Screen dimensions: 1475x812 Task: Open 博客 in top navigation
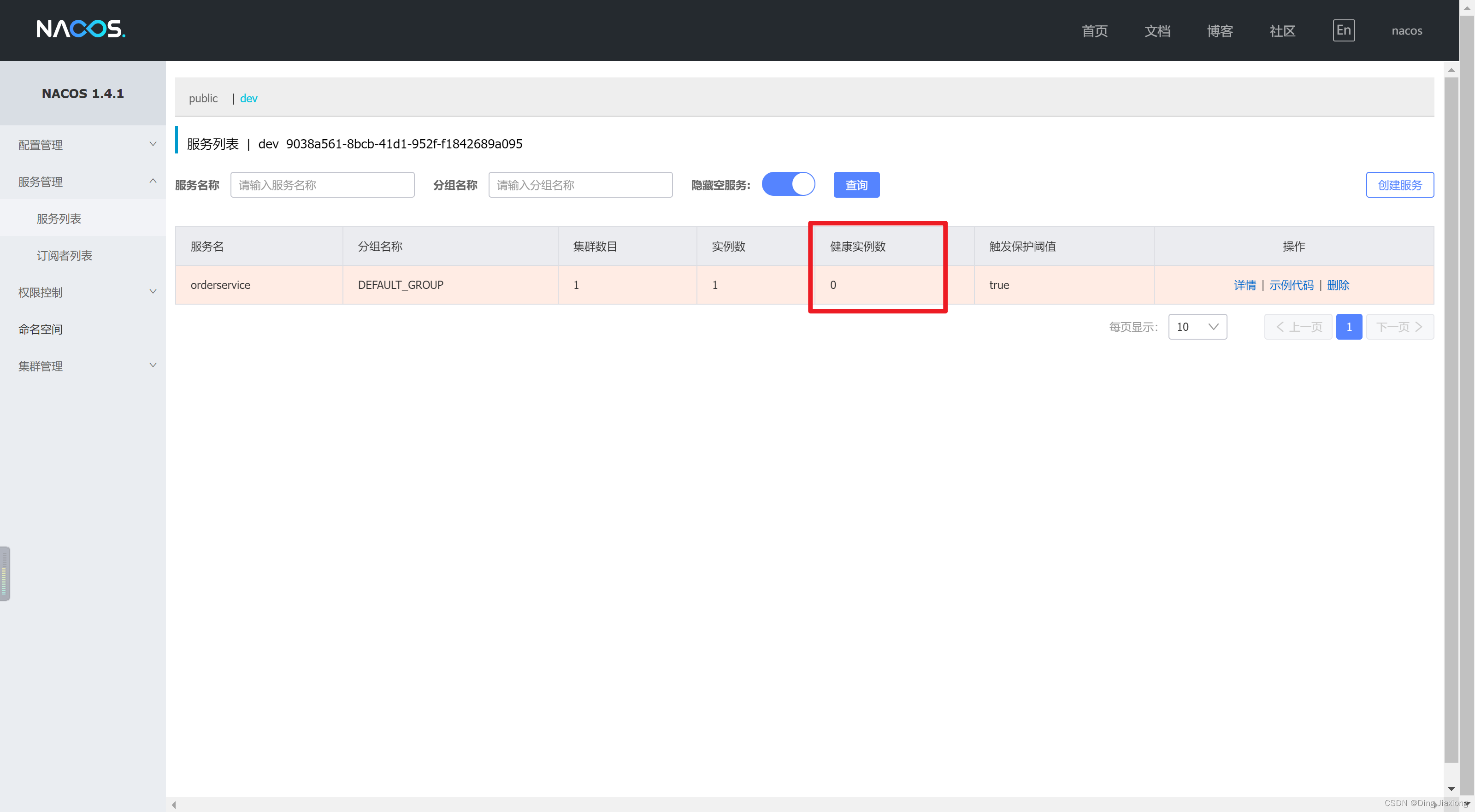click(x=1220, y=31)
